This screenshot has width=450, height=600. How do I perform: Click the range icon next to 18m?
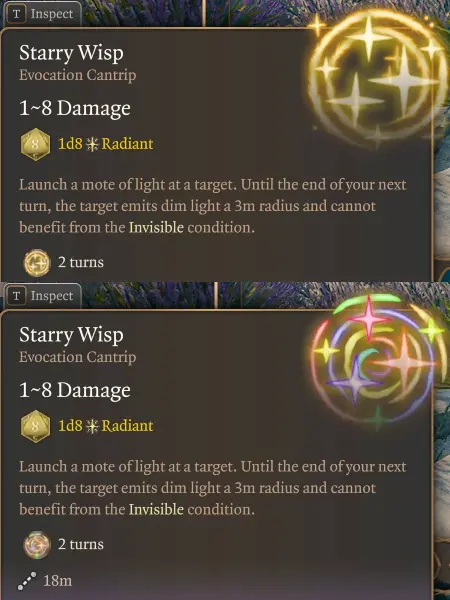tap(27, 581)
